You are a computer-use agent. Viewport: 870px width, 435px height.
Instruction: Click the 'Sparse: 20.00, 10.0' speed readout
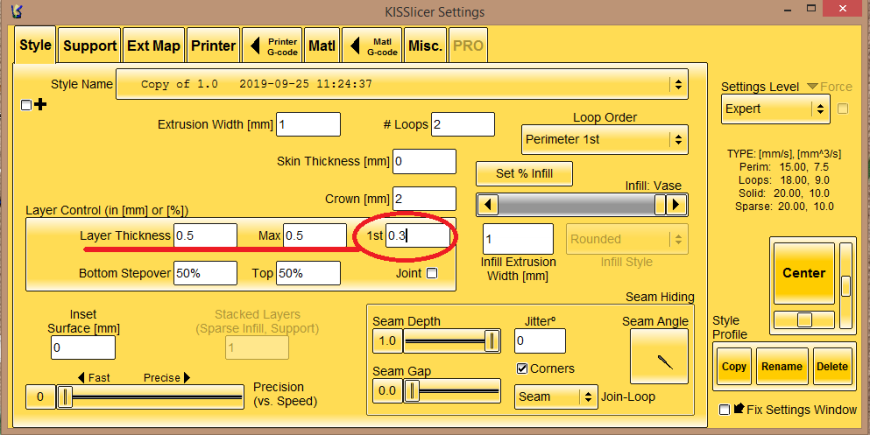coord(783,207)
